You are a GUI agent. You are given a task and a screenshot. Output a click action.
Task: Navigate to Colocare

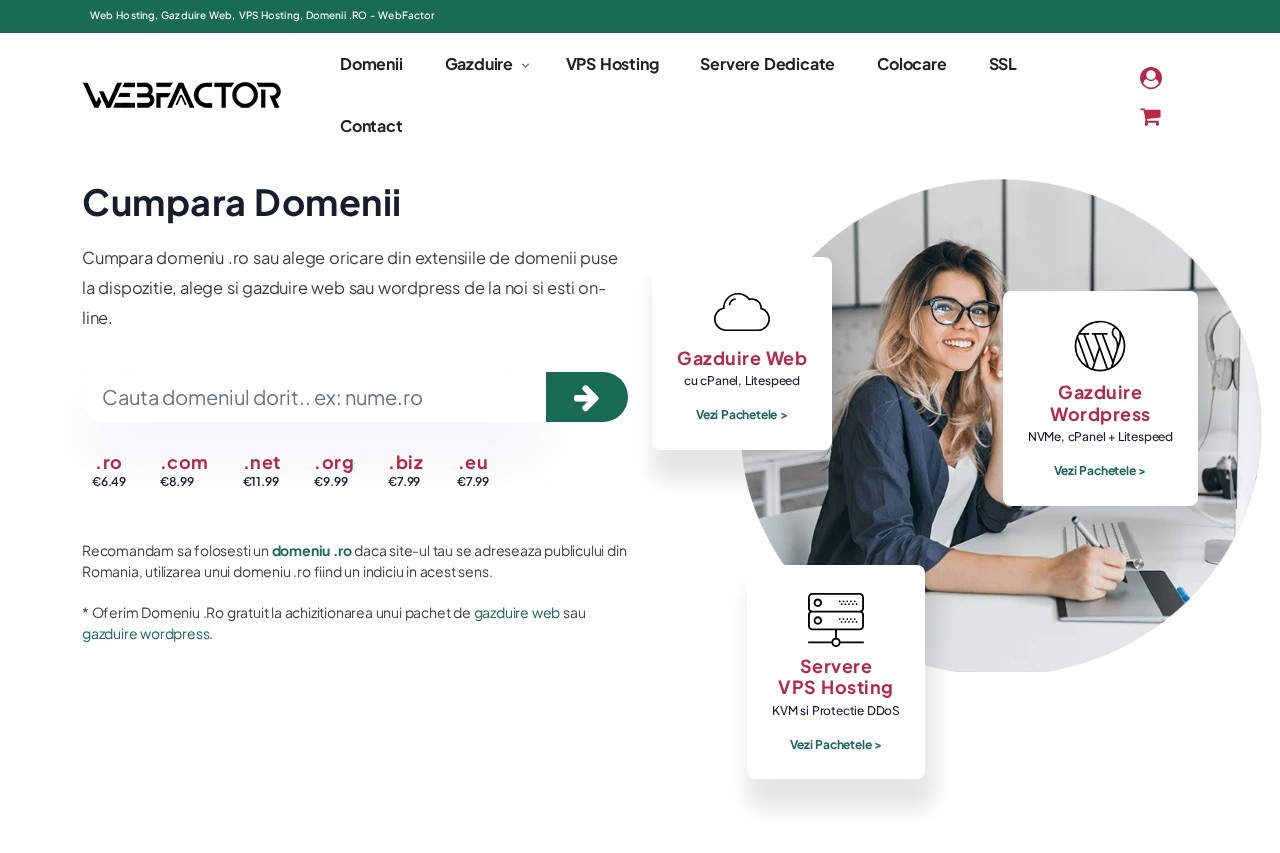click(x=911, y=64)
